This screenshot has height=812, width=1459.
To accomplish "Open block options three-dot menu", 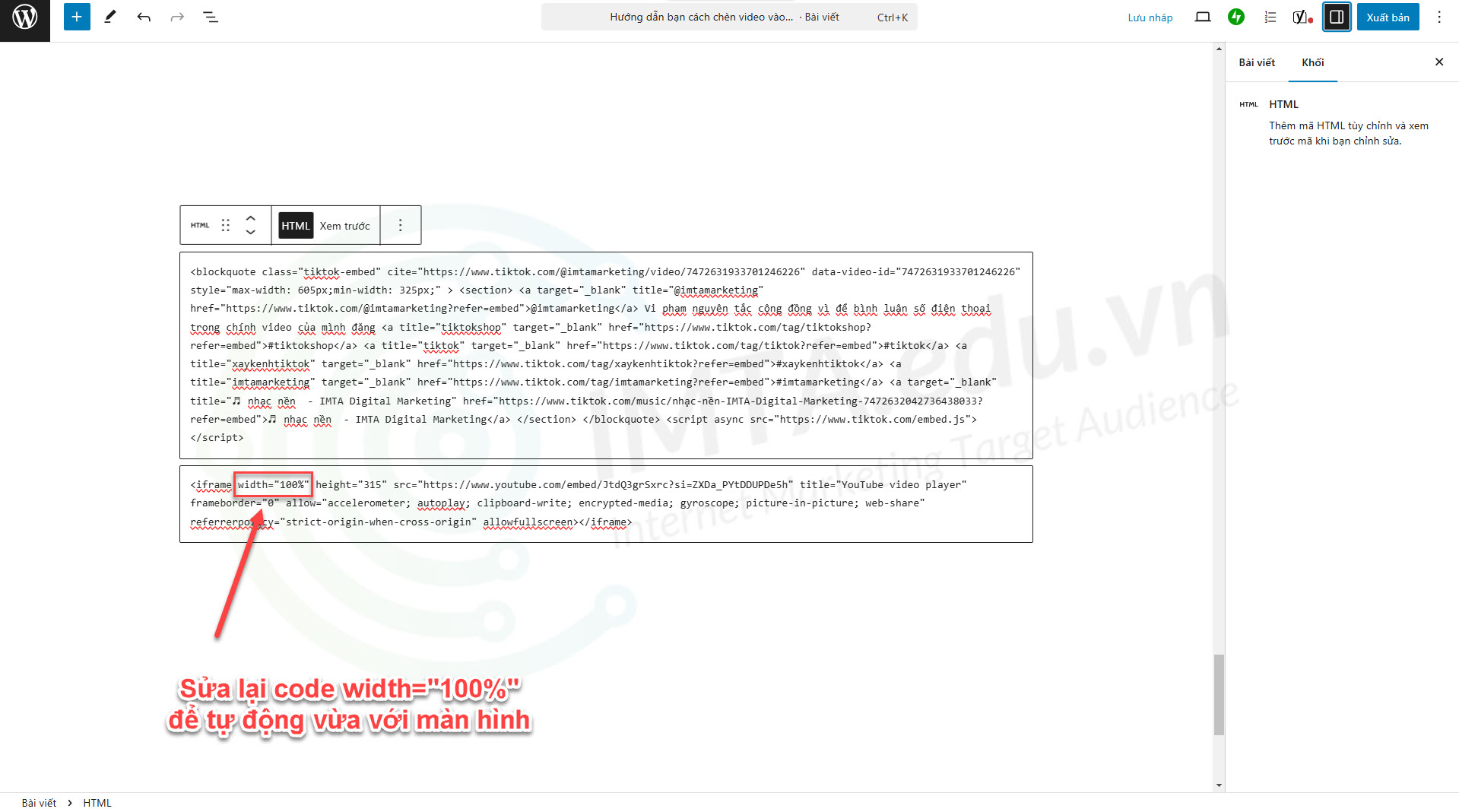I will 401,225.
